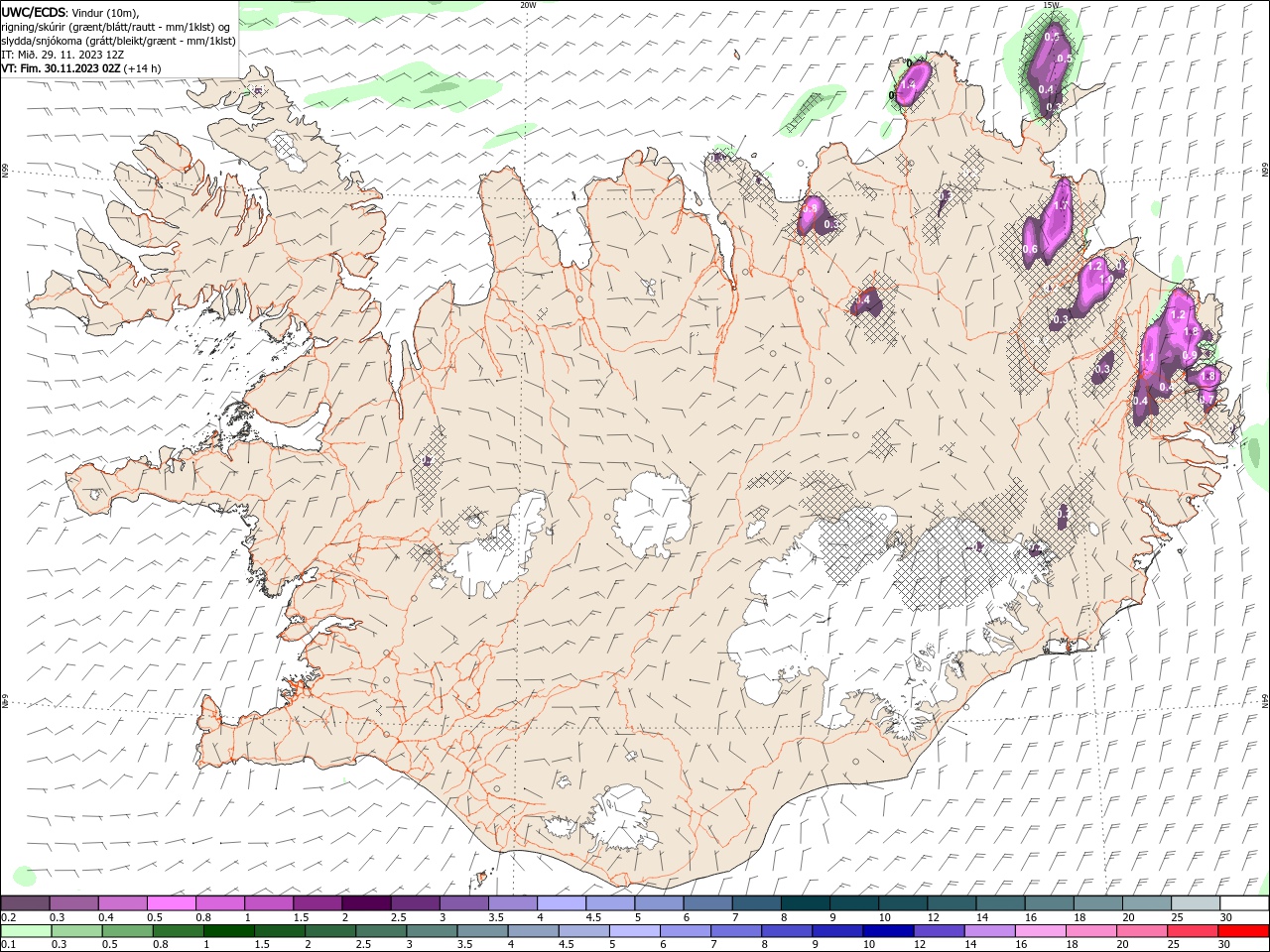This screenshot has width=1270, height=952.
Task: Select the palest green legend swatch labeled 0.1
Action: [26, 931]
